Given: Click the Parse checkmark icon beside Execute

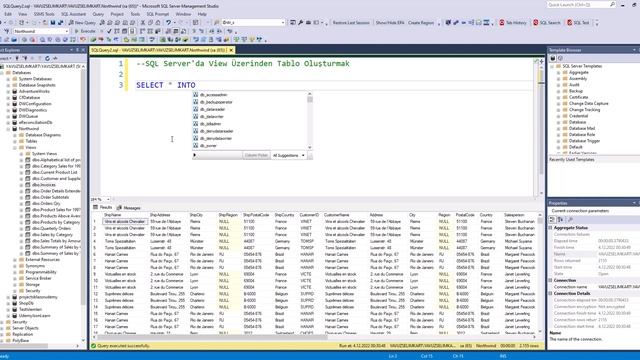Looking at the screenshot, I should [x=109, y=31].
